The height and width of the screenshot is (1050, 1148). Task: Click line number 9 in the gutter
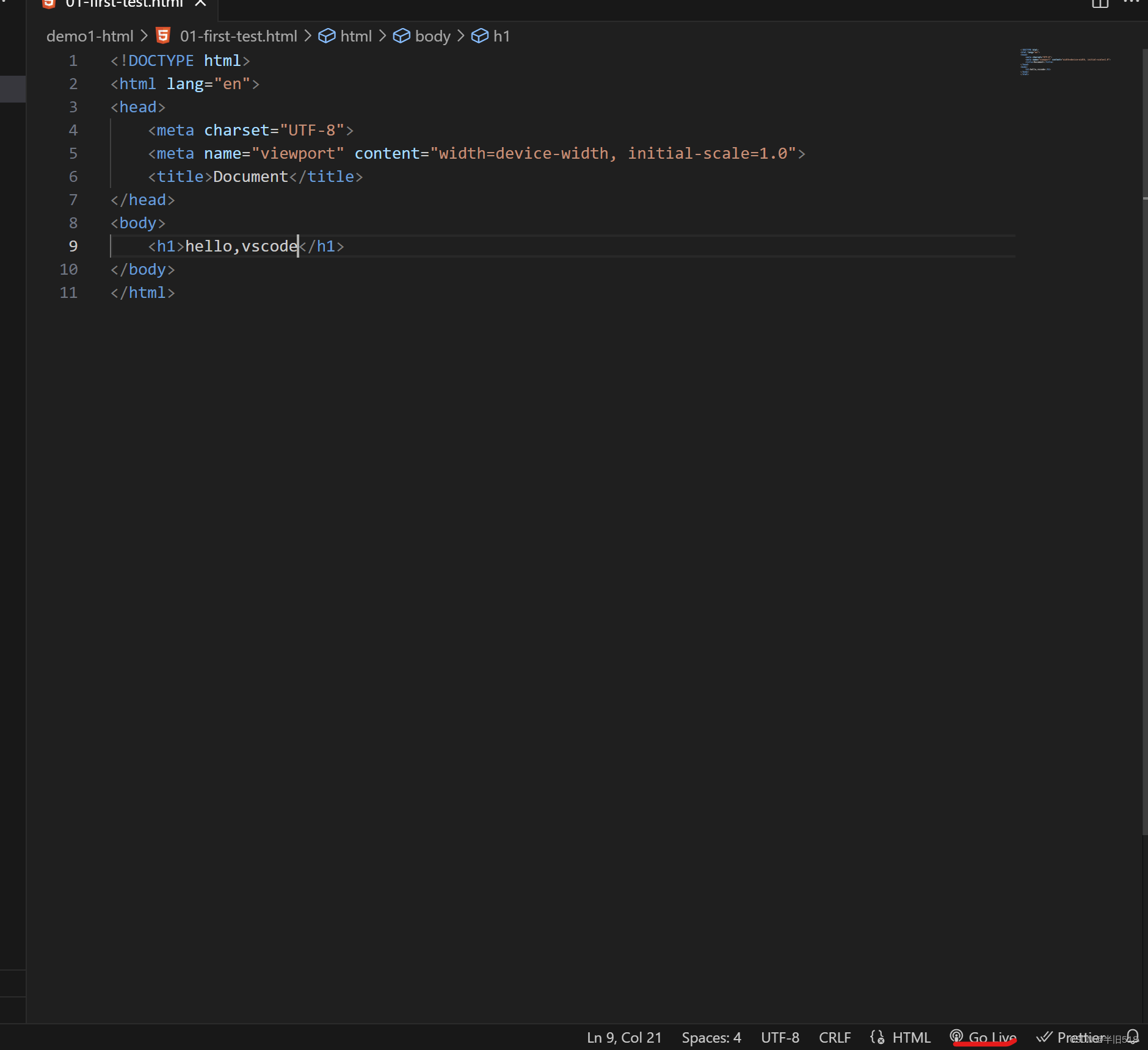point(73,246)
